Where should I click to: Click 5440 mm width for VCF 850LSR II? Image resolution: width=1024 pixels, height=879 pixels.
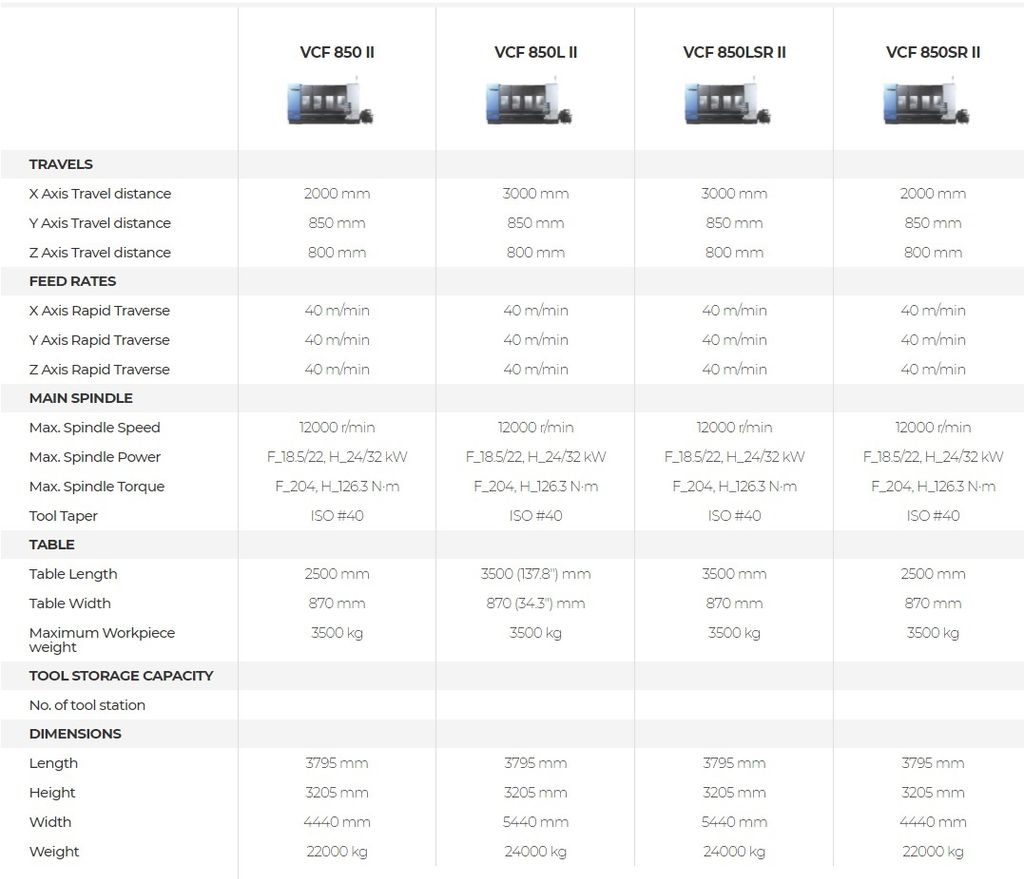pos(734,822)
